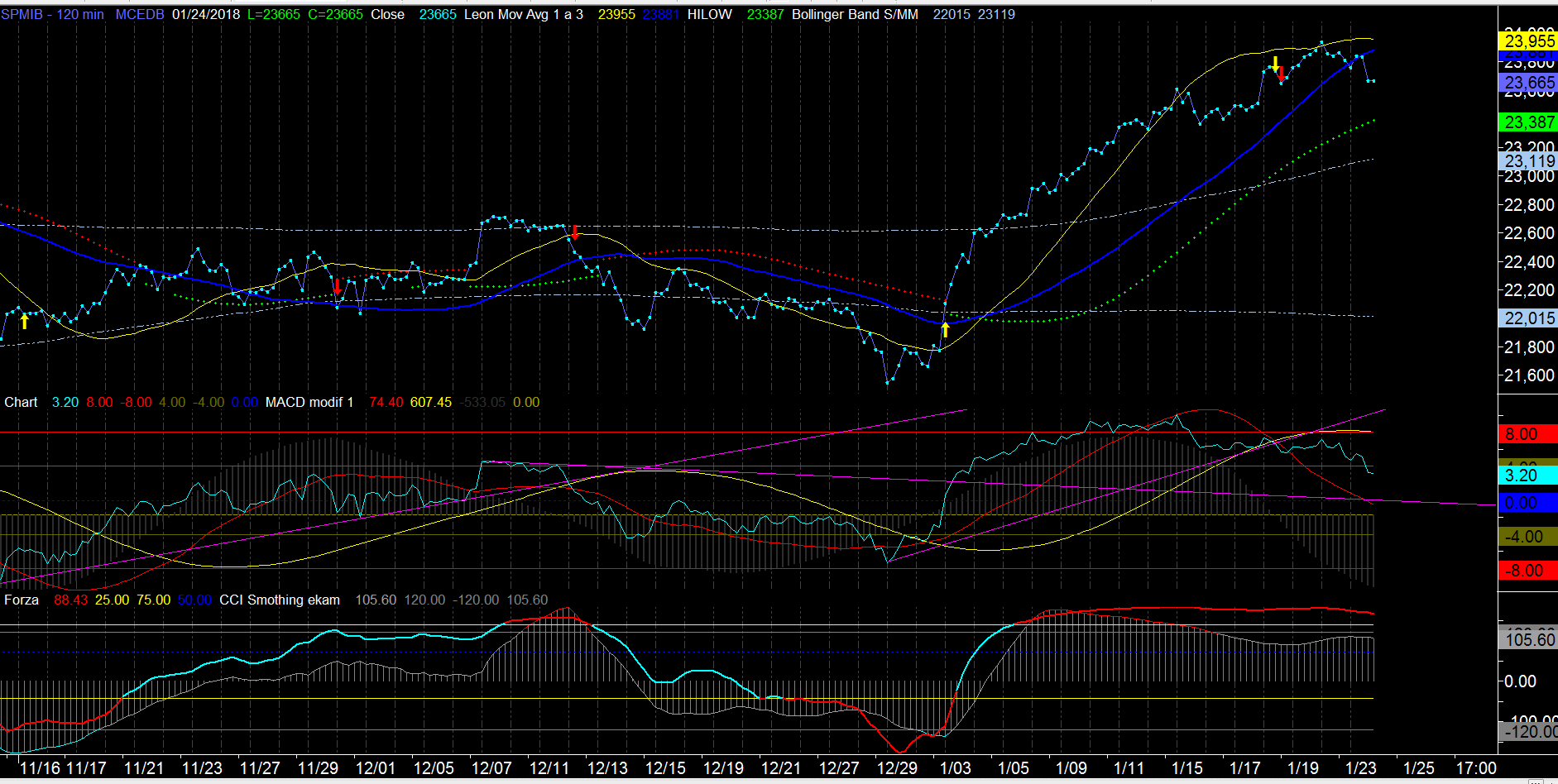Click the yellow buy arrow near 1/03
The height and width of the screenshot is (784, 1558).
[x=945, y=330]
